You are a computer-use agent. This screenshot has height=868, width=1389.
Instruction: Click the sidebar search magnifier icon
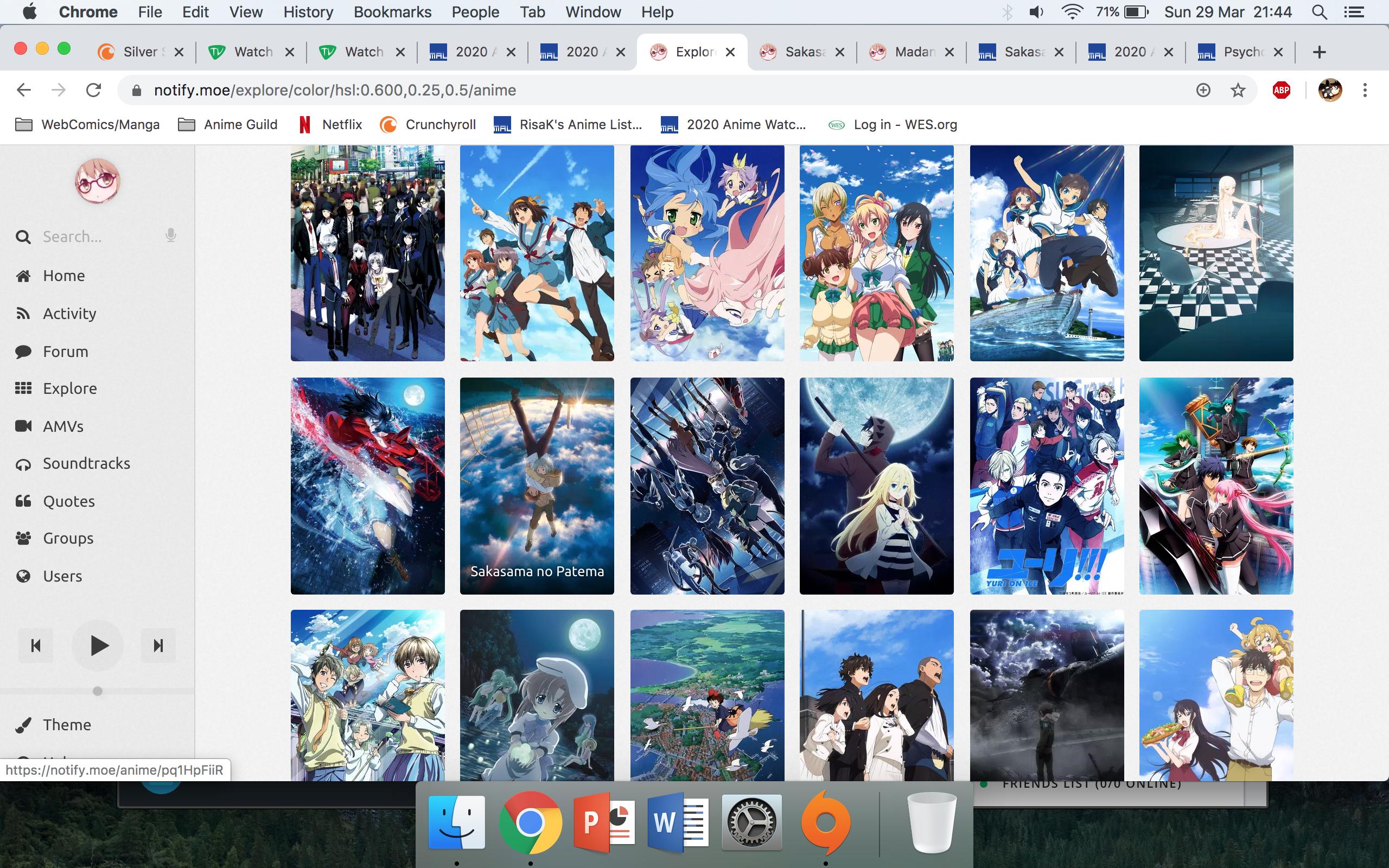click(23, 237)
